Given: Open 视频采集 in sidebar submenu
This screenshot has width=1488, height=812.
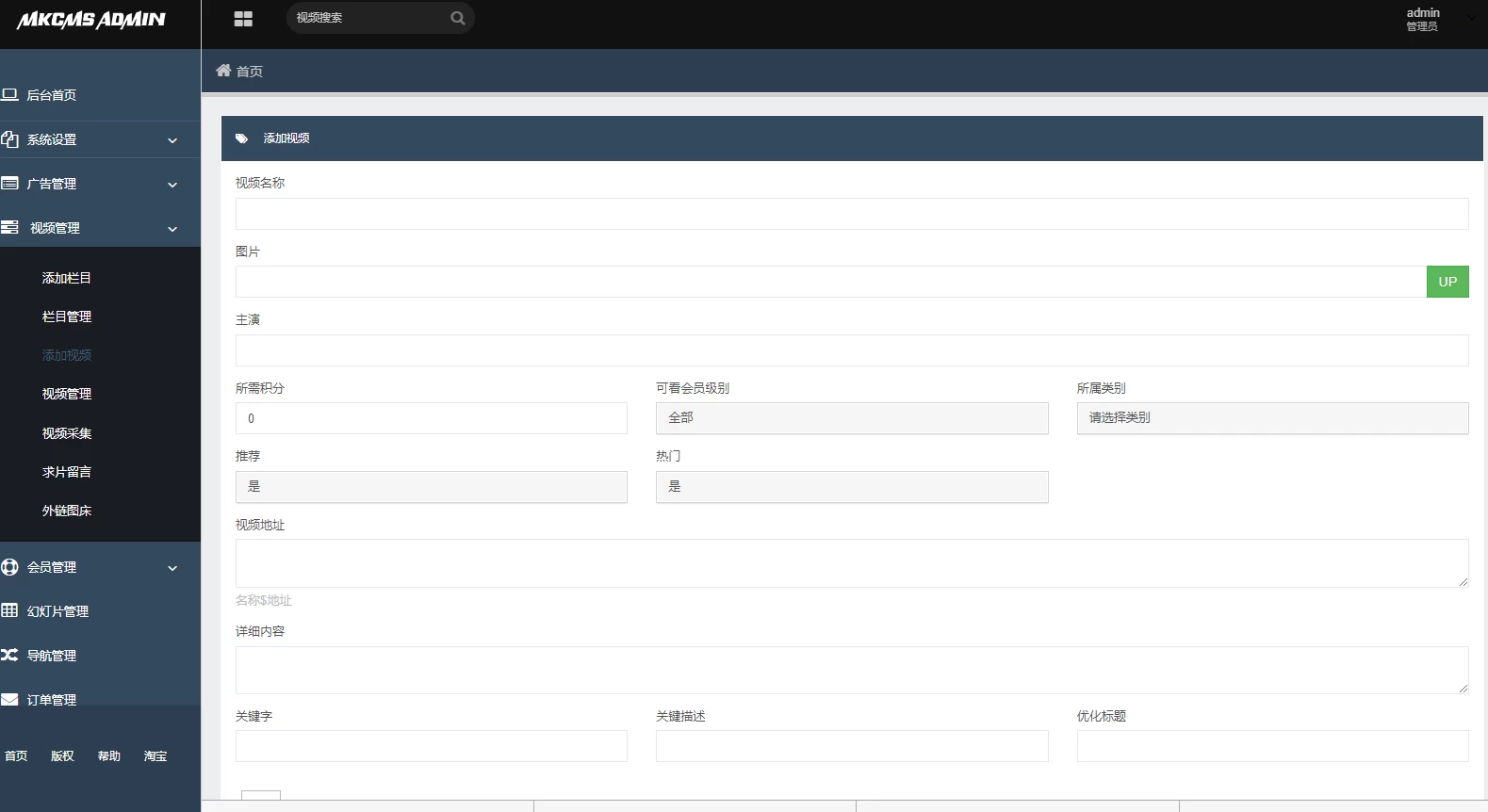Looking at the screenshot, I should click(x=67, y=433).
